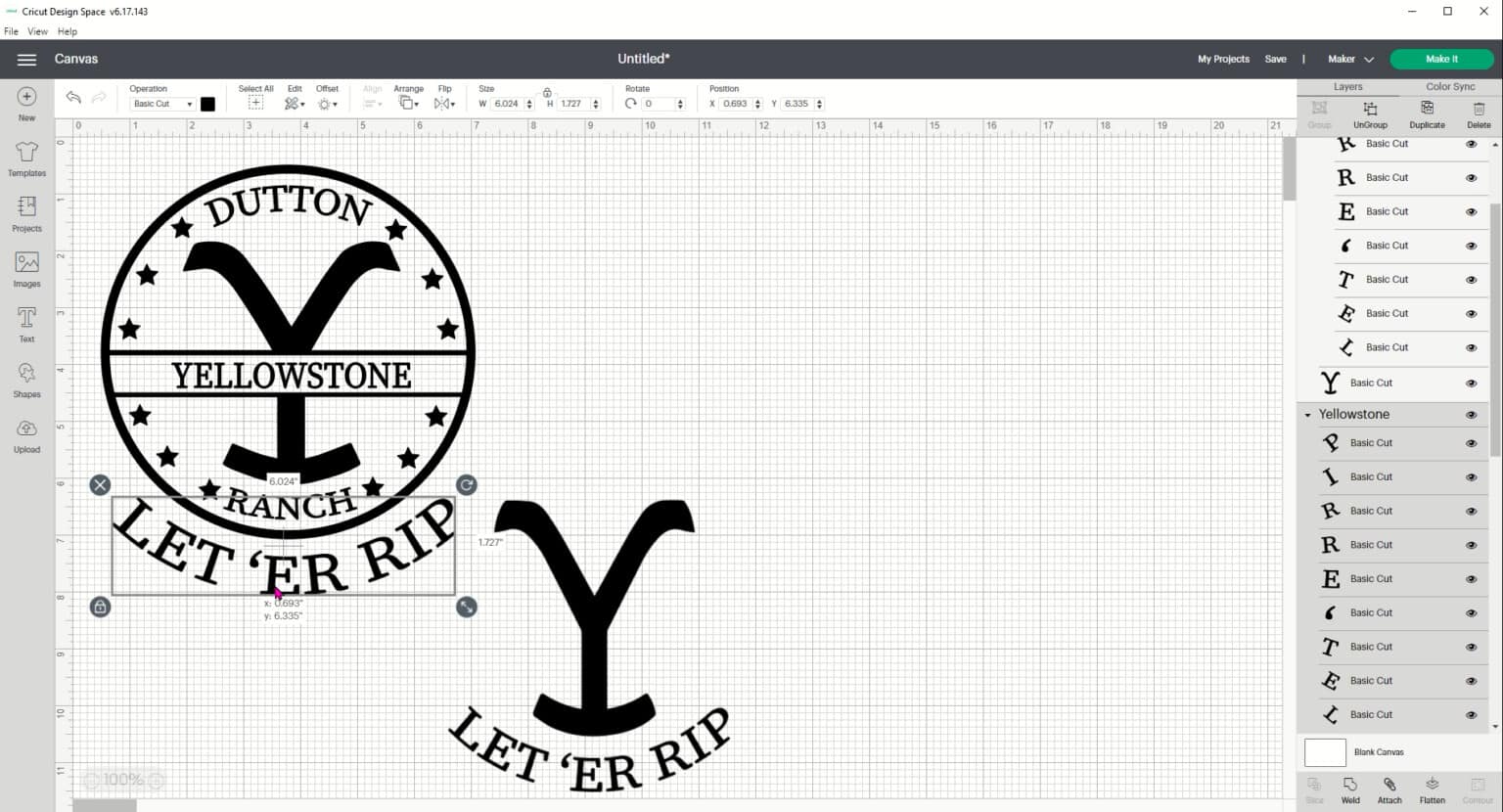
Task: Click the Attach icon
Action: coord(1389,788)
